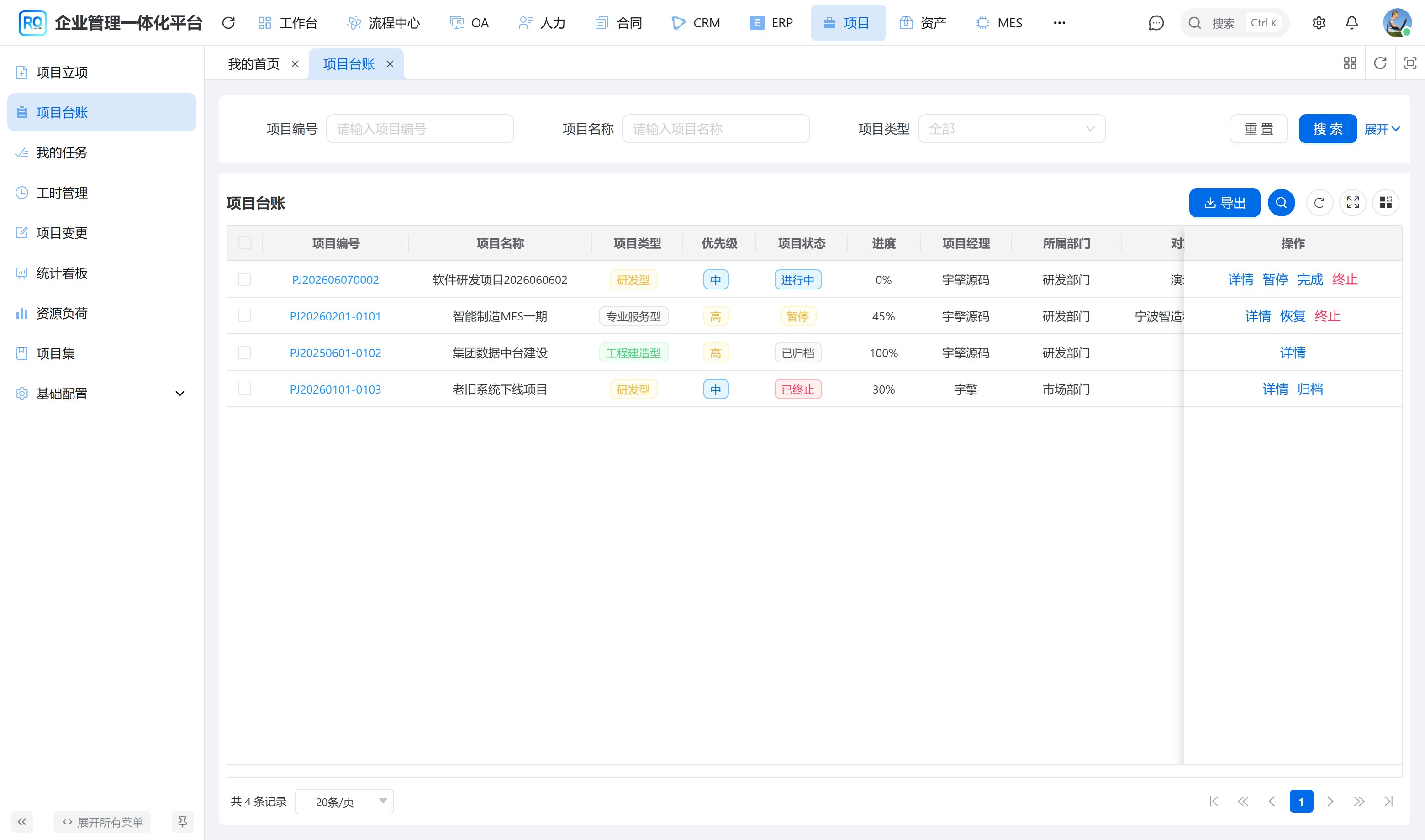The image size is (1425, 840).
Task: Close the 我的首页 tab
Action: click(x=295, y=64)
